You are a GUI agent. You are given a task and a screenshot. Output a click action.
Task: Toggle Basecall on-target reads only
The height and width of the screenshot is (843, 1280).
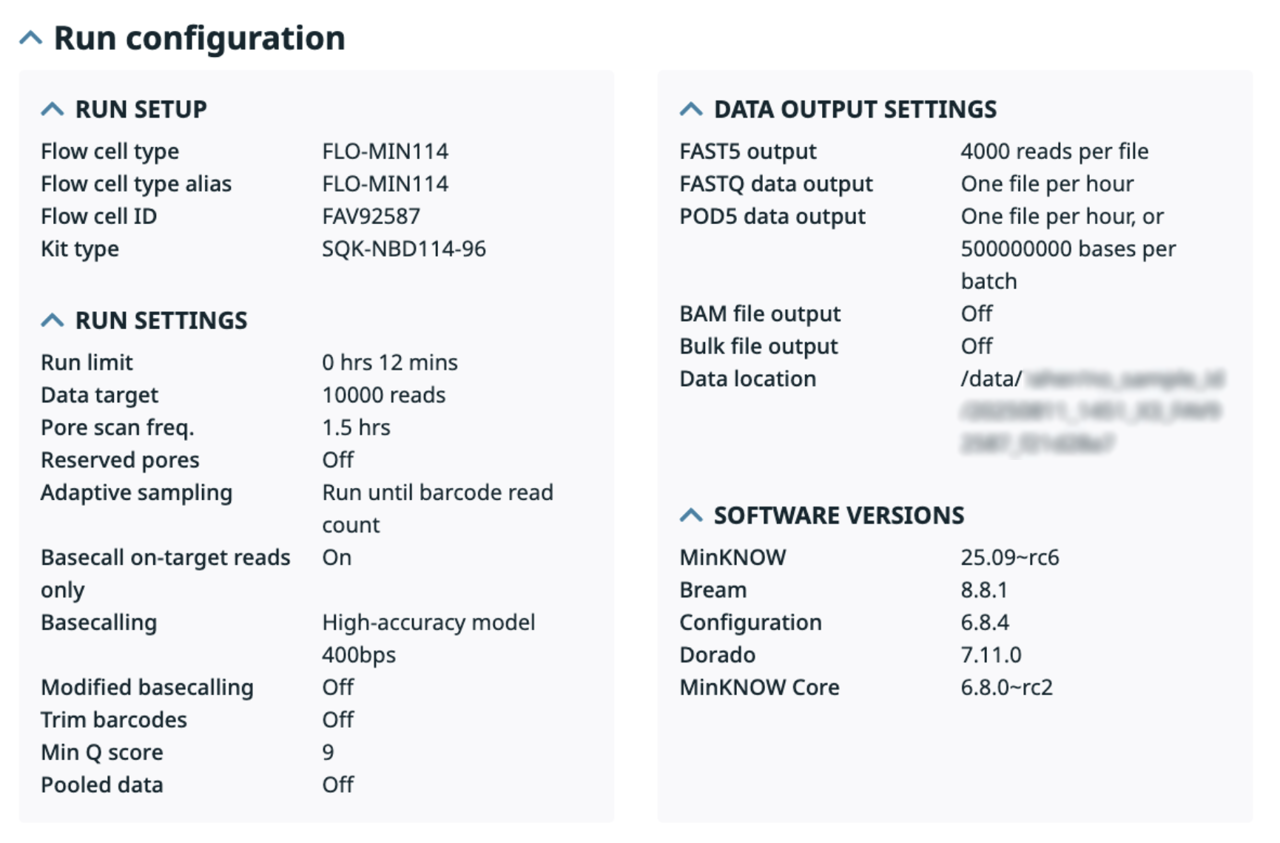(x=337, y=557)
